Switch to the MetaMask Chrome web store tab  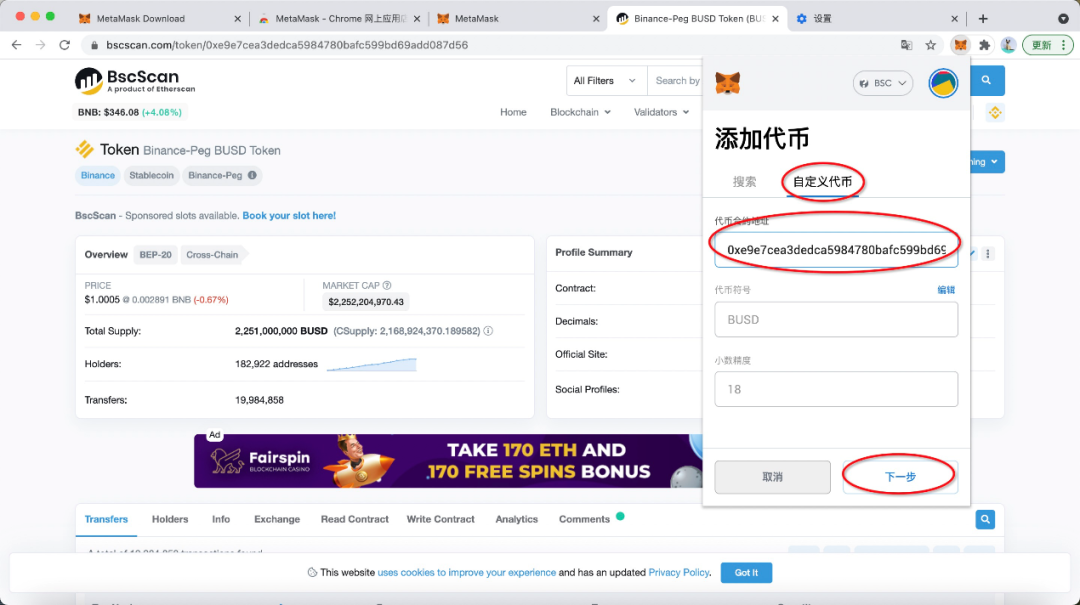click(338, 19)
